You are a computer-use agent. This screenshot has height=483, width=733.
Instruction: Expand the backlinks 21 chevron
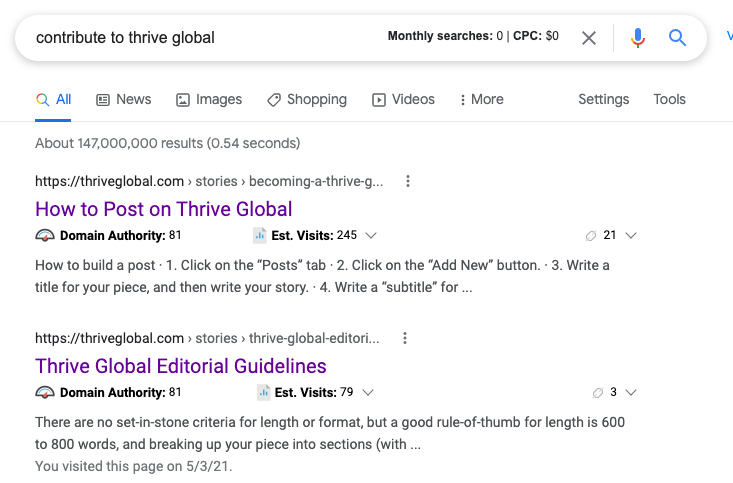631,235
